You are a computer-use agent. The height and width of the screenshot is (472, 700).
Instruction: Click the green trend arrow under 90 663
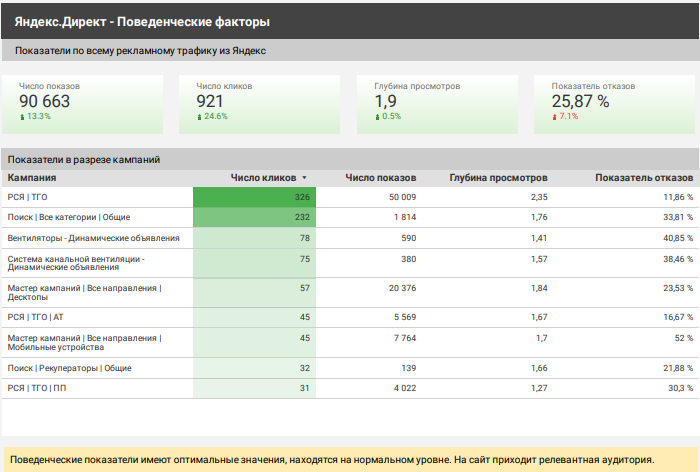[x=22, y=117]
